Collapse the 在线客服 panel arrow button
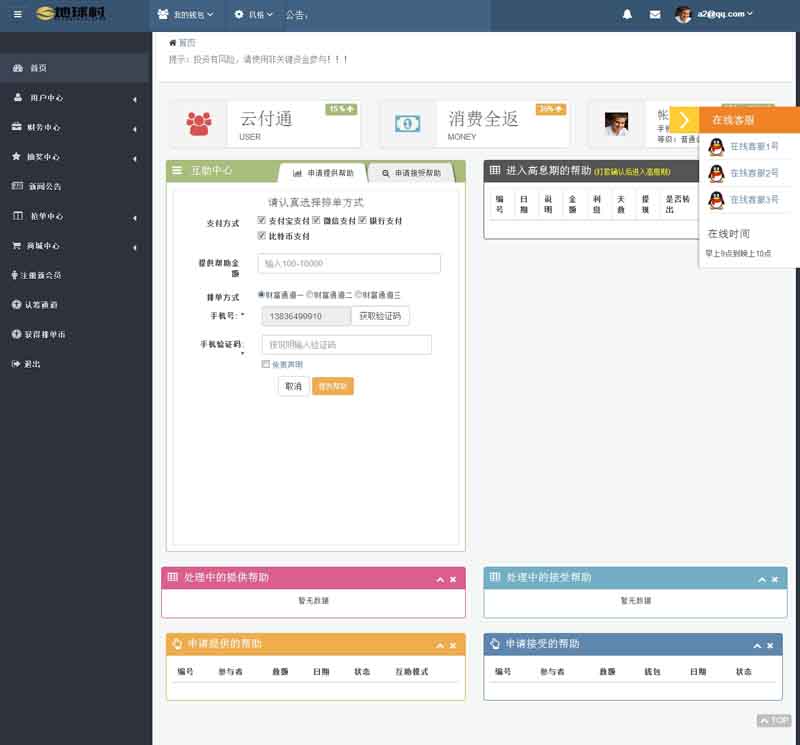The height and width of the screenshot is (745, 800). (x=684, y=120)
